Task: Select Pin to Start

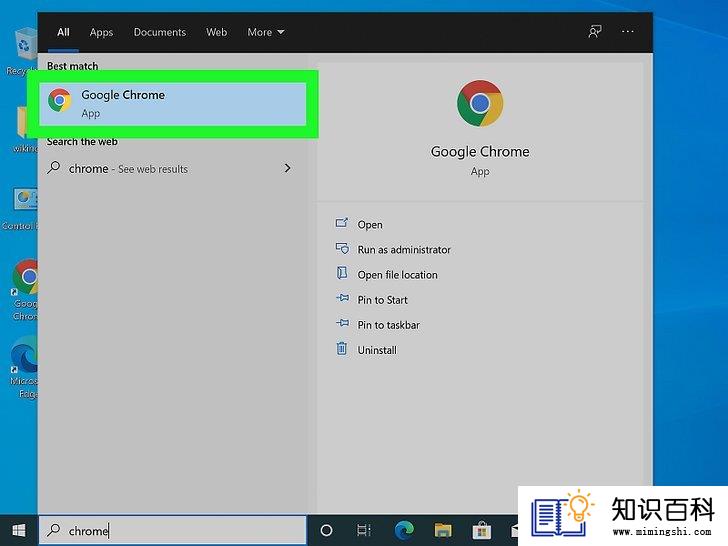Action: 383,300
